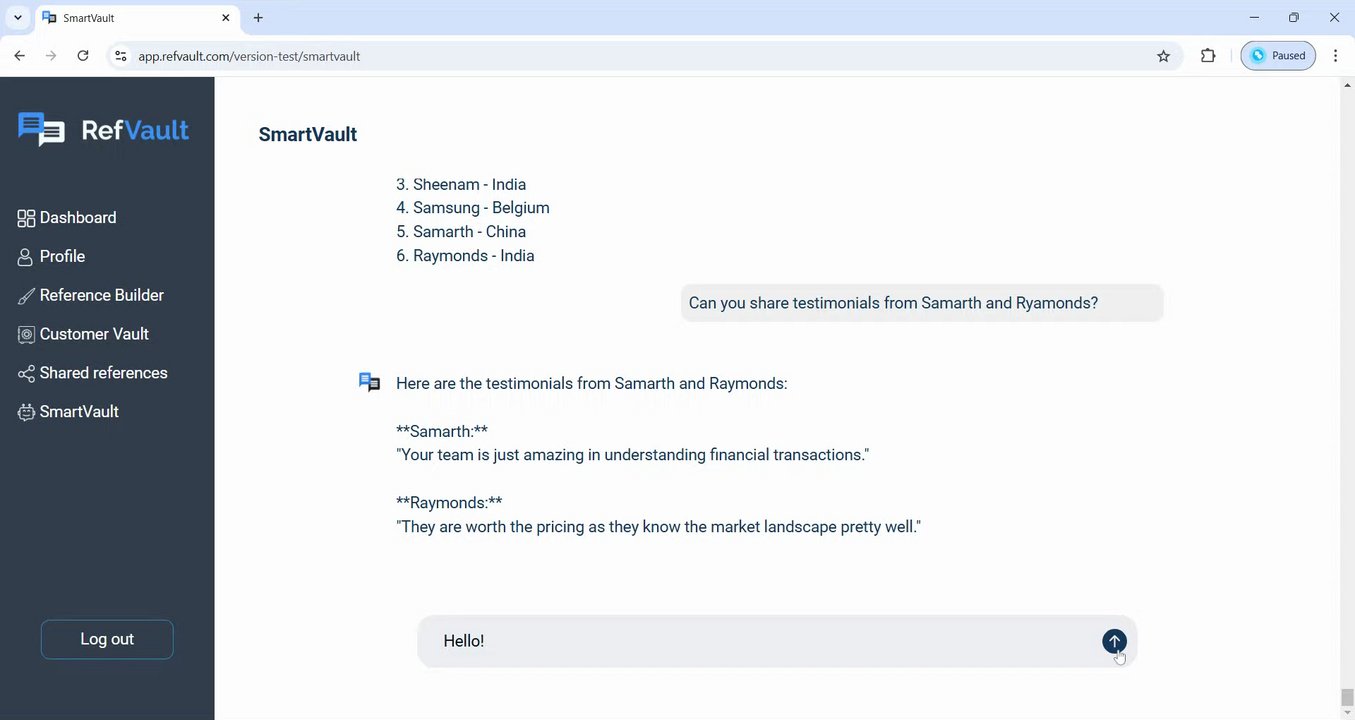Click "5. Samarth - China" list entry
This screenshot has height=720, width=1355.
(x=461, y=232)
